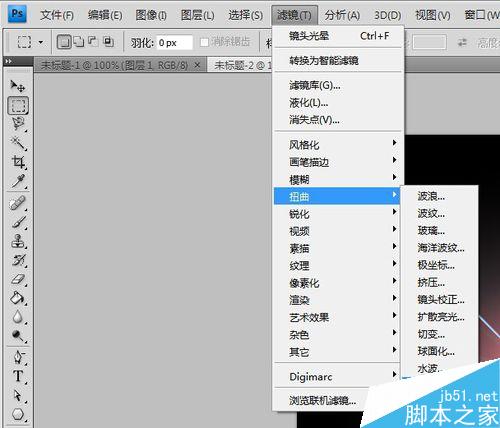
Task: Open the 图像(I) menu
Action: click(x=151, y=15)
